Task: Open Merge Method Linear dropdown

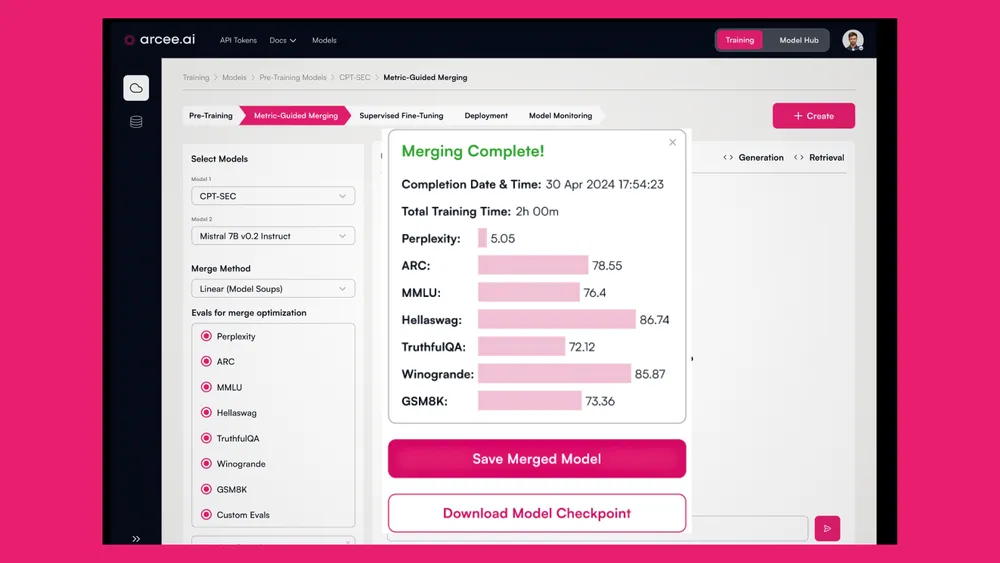Action: [273, 289]
